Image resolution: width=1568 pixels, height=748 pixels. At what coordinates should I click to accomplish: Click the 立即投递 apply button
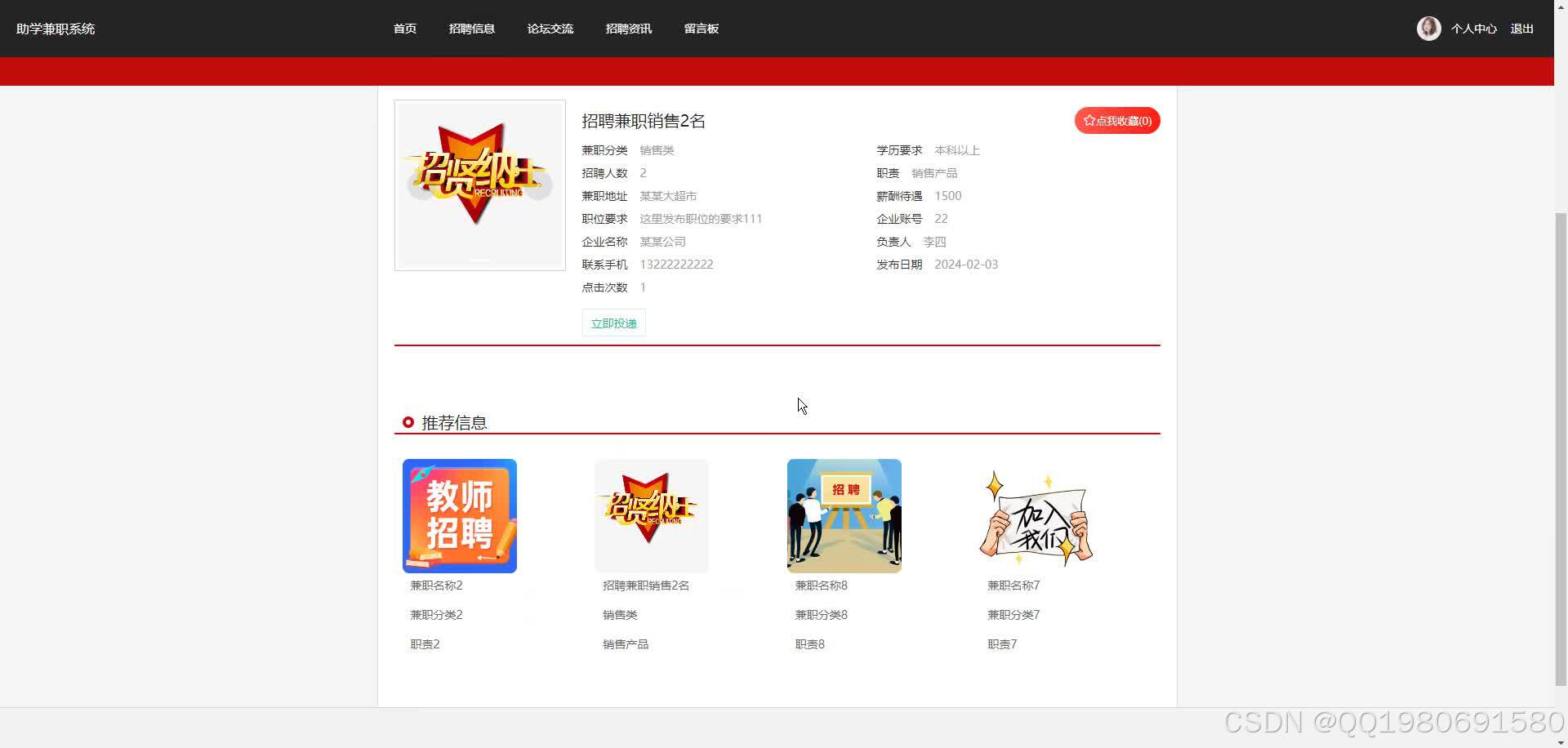(x=612, y=323)
